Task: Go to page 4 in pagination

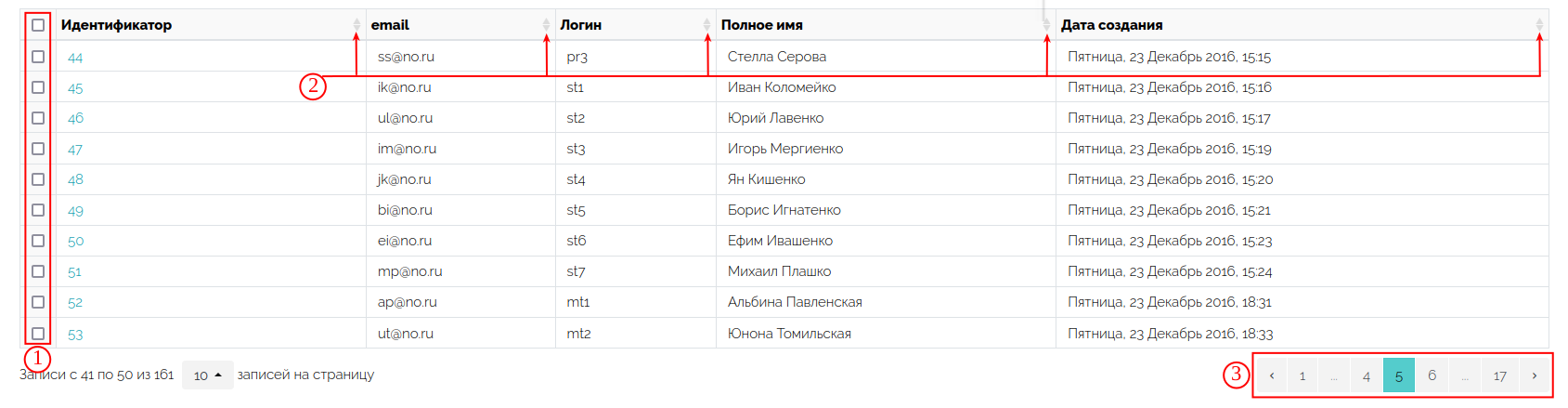Action: (1367, 375)
